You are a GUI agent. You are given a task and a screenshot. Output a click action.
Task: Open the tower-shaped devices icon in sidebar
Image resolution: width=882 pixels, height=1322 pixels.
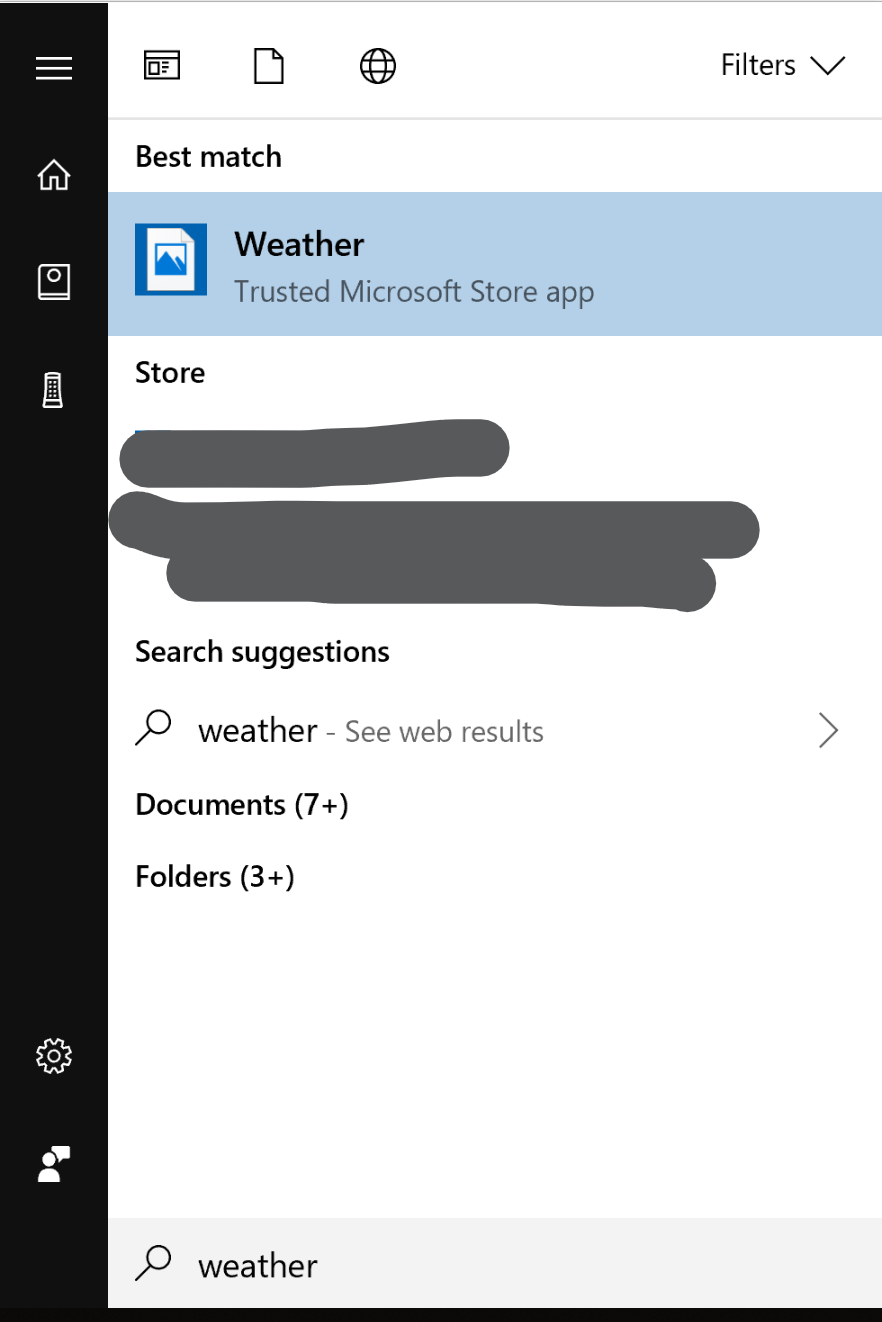tap(54, 389)
